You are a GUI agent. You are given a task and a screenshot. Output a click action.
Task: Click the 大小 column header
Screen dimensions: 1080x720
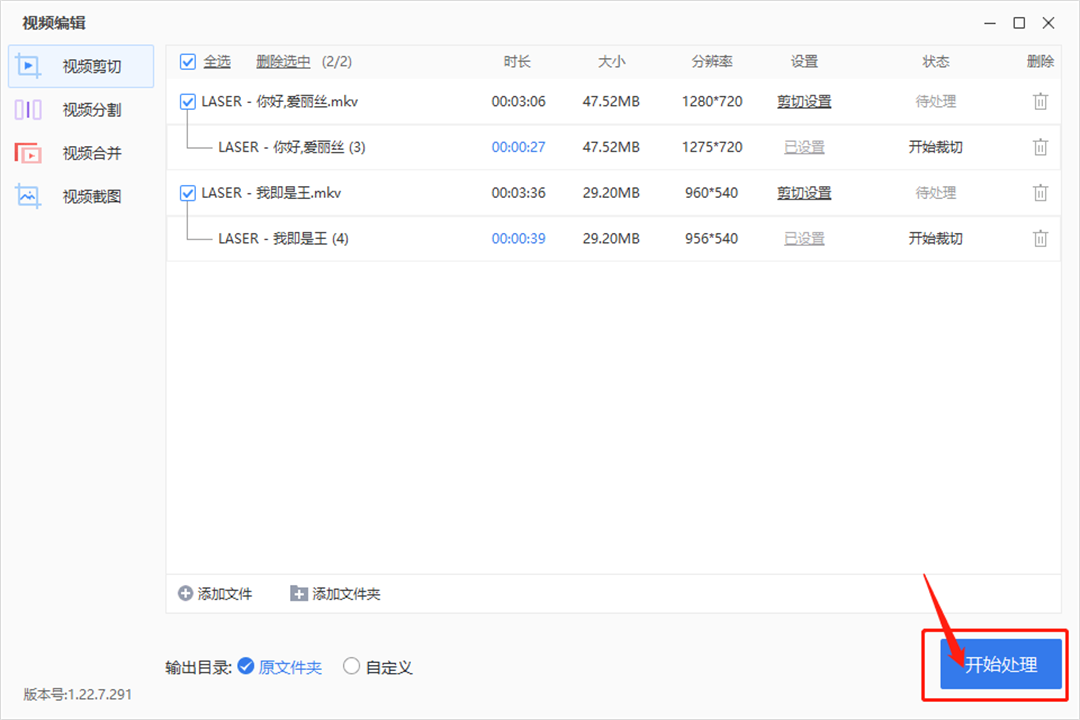point(611,62)
